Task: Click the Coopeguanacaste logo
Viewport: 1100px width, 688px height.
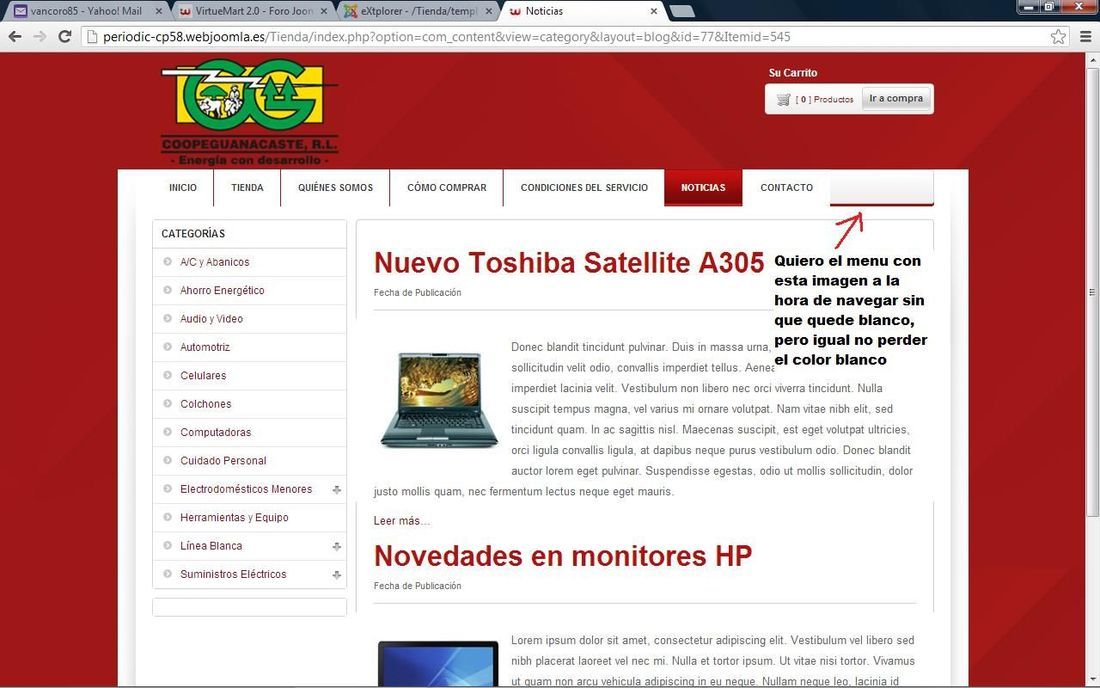Action: coord(250,112)
